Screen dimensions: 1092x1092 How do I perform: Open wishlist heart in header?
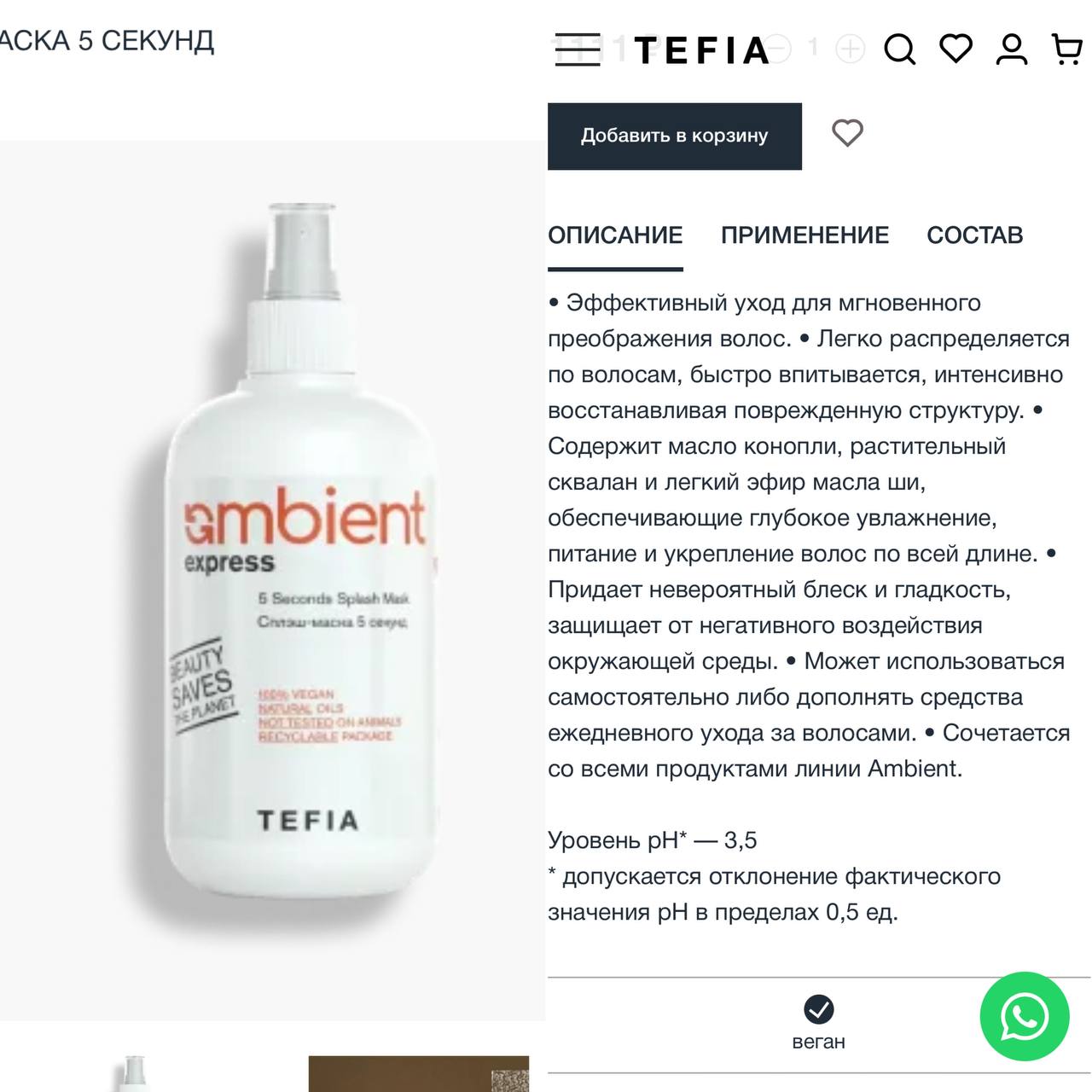(x=955, y=49)
